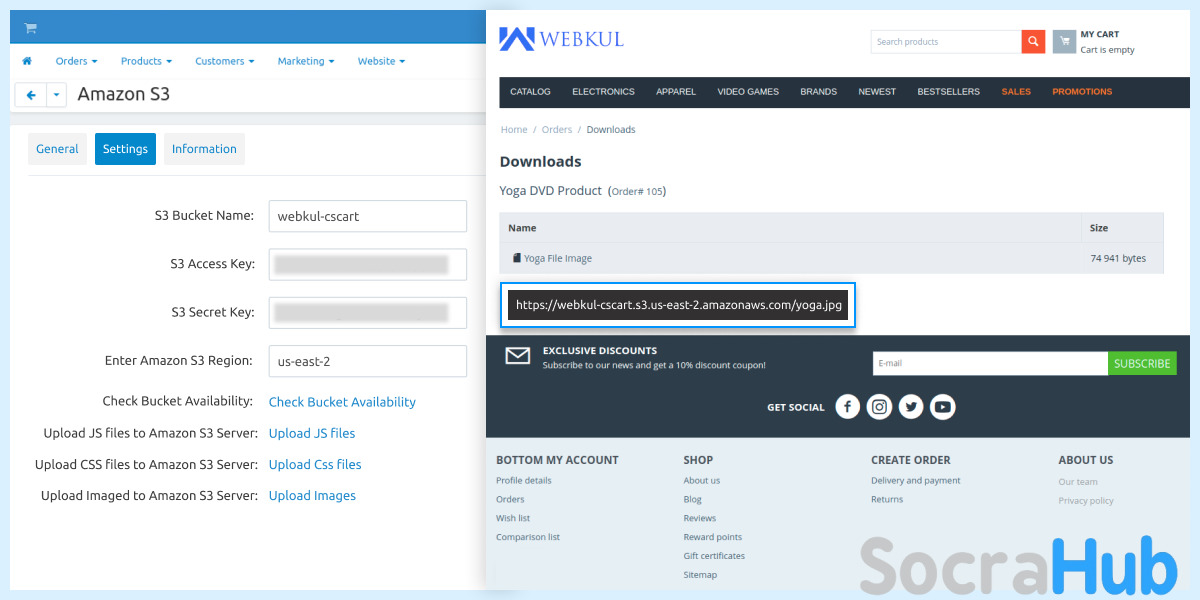The image size is (1200, 600).
Task: Open the APPAREL menu item
Action: (x=676, y=92)
